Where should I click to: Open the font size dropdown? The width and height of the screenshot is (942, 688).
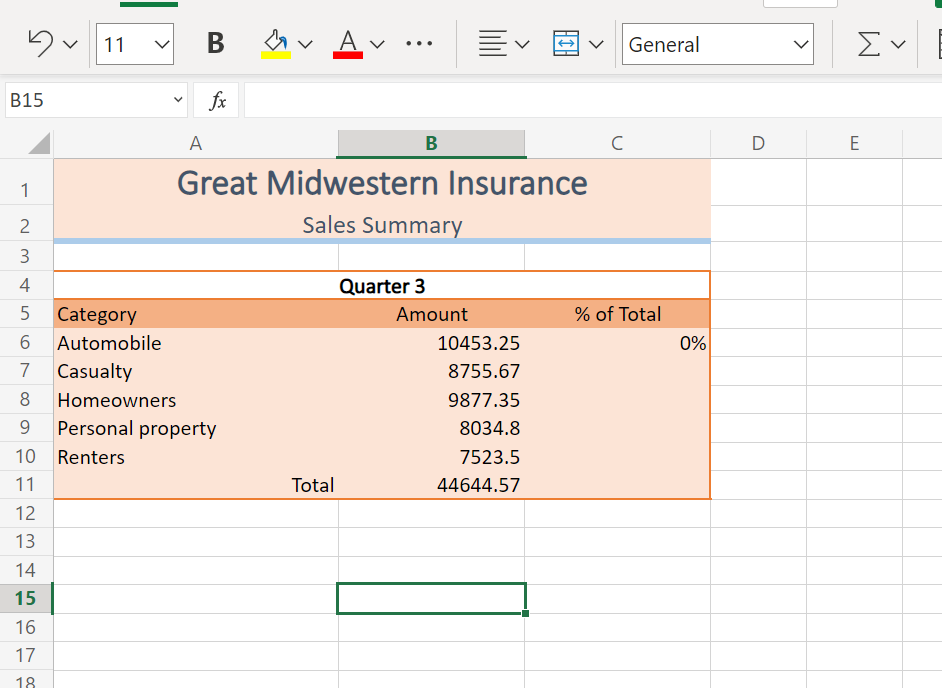[161, 45]
